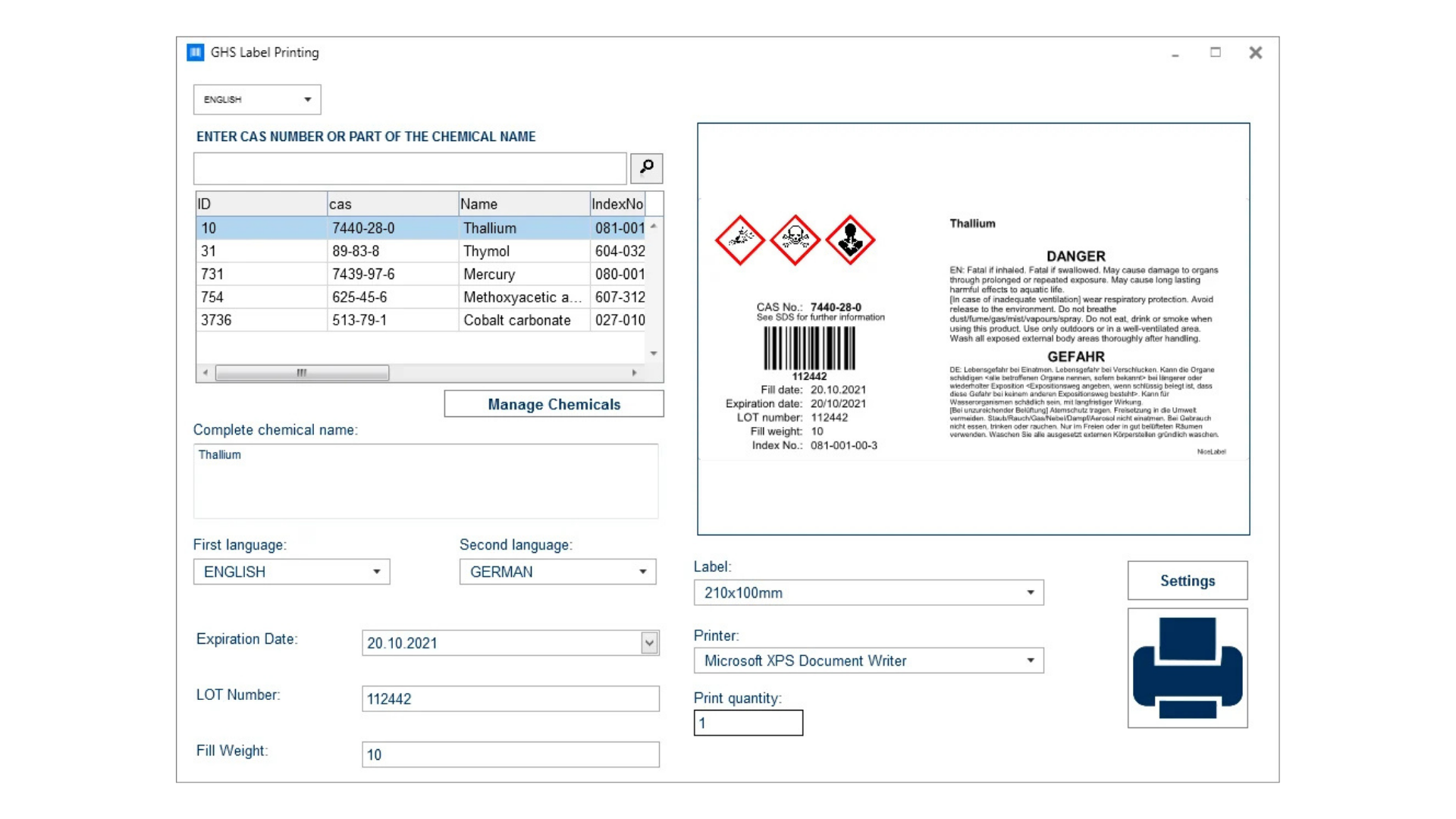Click the DANGER heading in label preview

click(x=1076, y=256)
